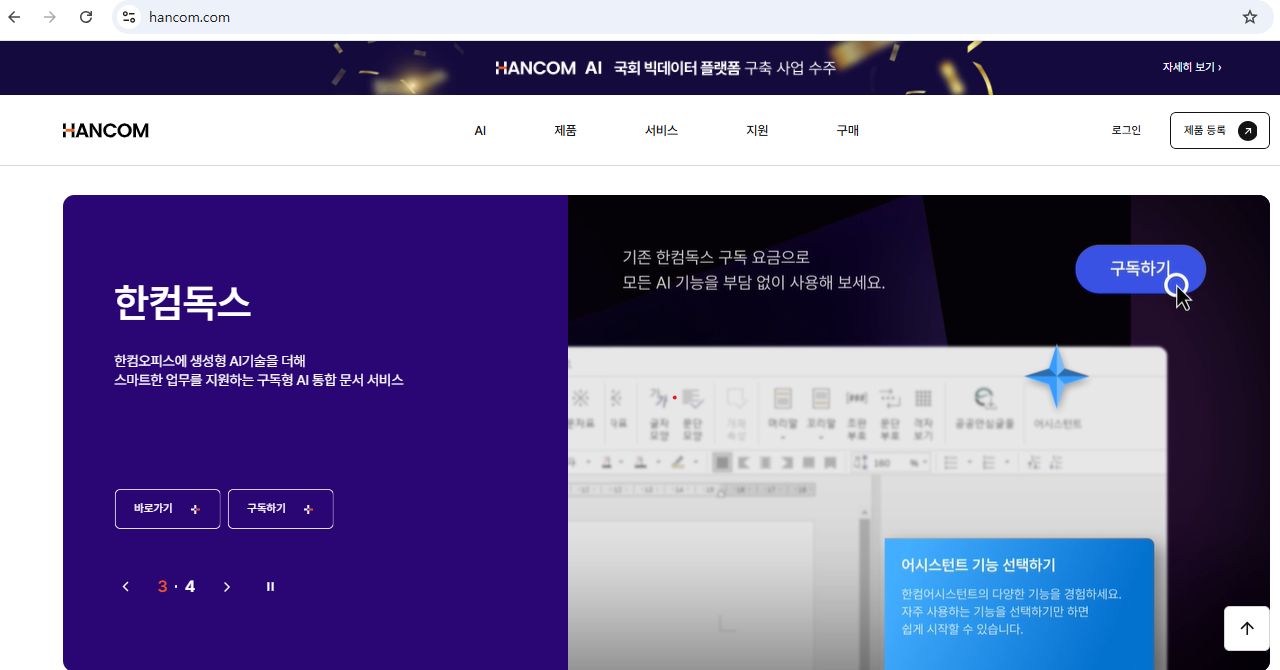The height and width of the screenshot is (670, 1280).
Task: Show the previous slide with the left chevron
Action: pyautogui.click(x=125, y=587)
